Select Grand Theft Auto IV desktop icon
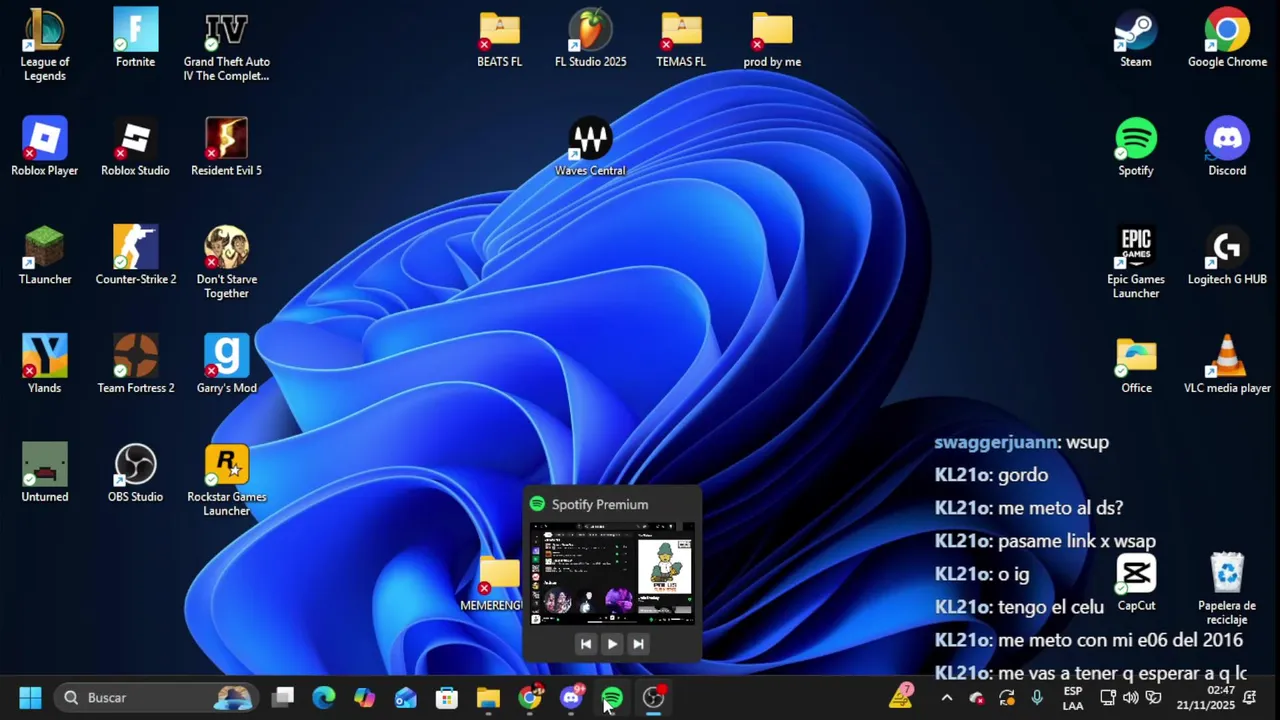The image size is (1280, 720). [226, 44]
